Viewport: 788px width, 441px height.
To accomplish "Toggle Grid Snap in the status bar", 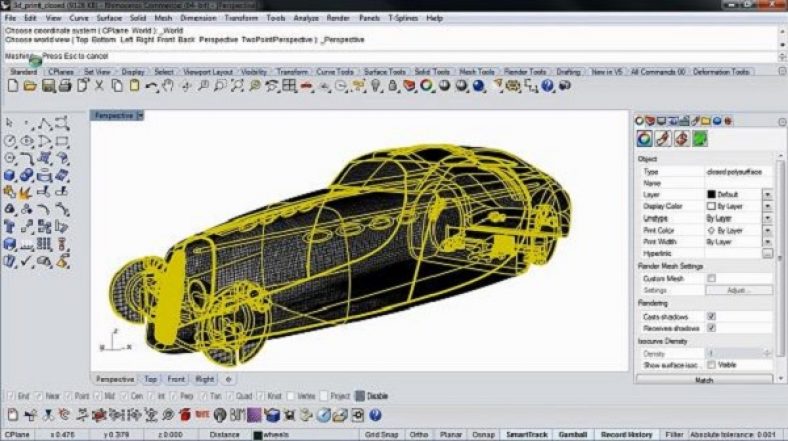I will click(x=381, y=434).
